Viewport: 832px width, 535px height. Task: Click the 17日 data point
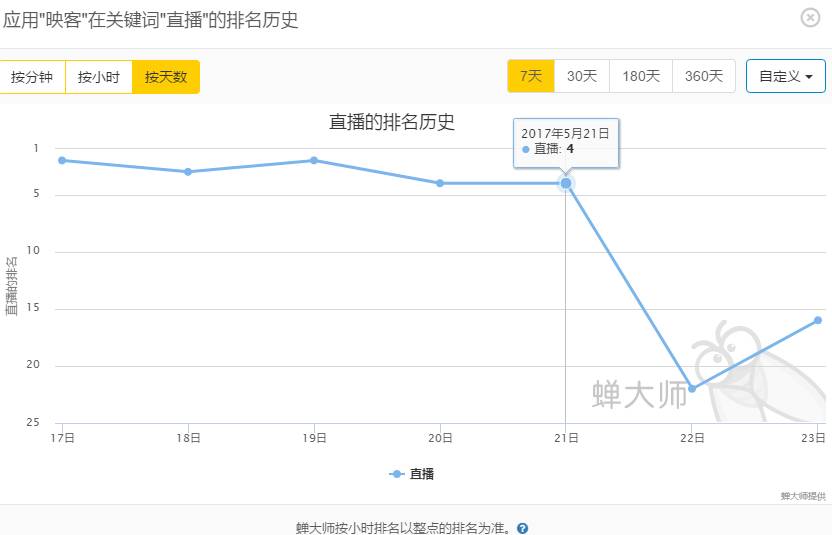coord(62,160)
